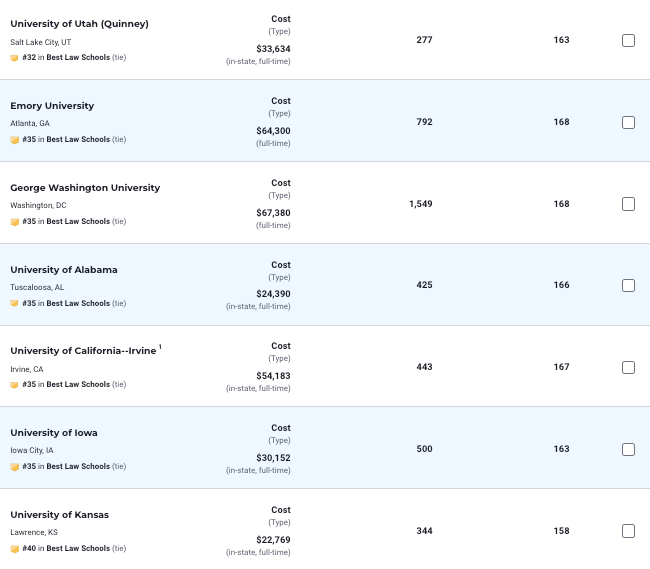This screenshot has width=650, height=569.
Task: Open the George Washington University link
Action: click(85, 188)
